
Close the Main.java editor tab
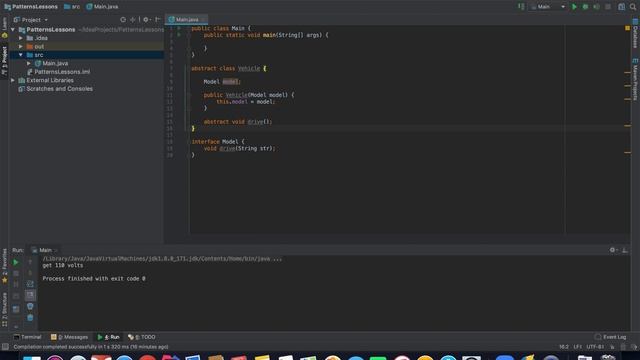[x=203, y=20]
